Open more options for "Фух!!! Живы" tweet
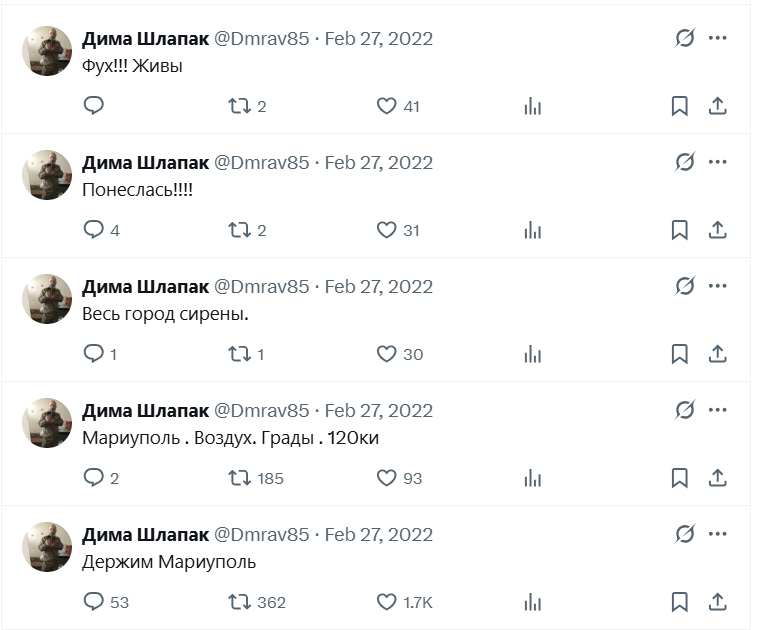758x630 pixels. [717, 38]
